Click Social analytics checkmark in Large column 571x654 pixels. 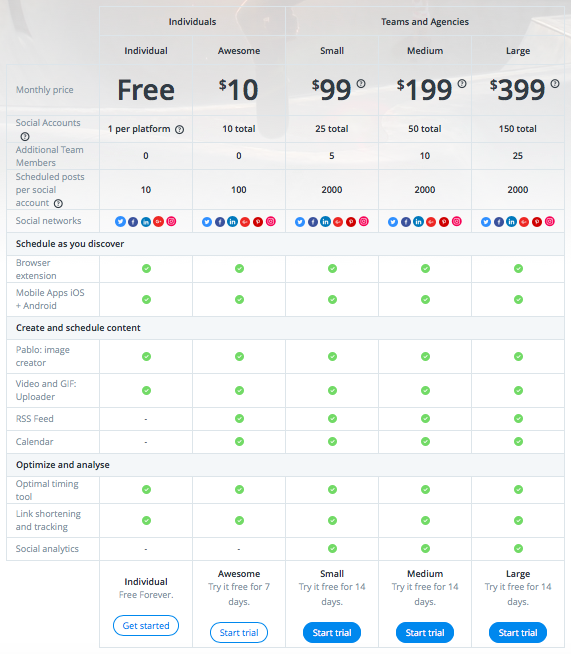tap(518, 548)
